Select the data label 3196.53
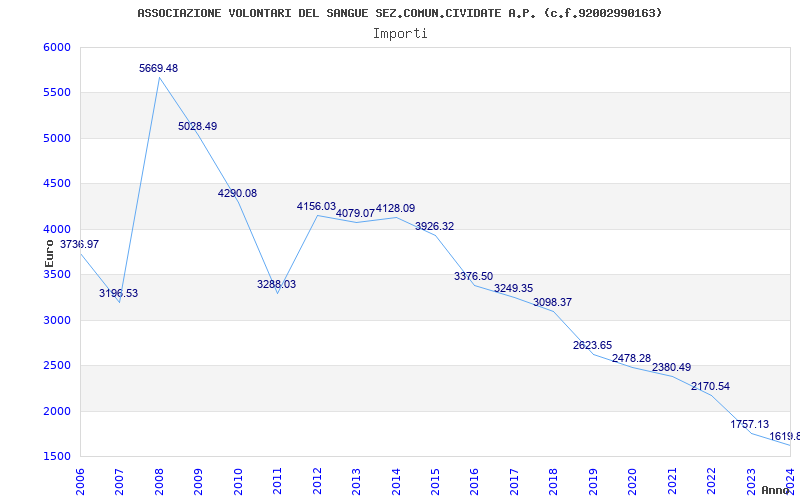This screenshot has width=800, height=500. click(118, 293)
